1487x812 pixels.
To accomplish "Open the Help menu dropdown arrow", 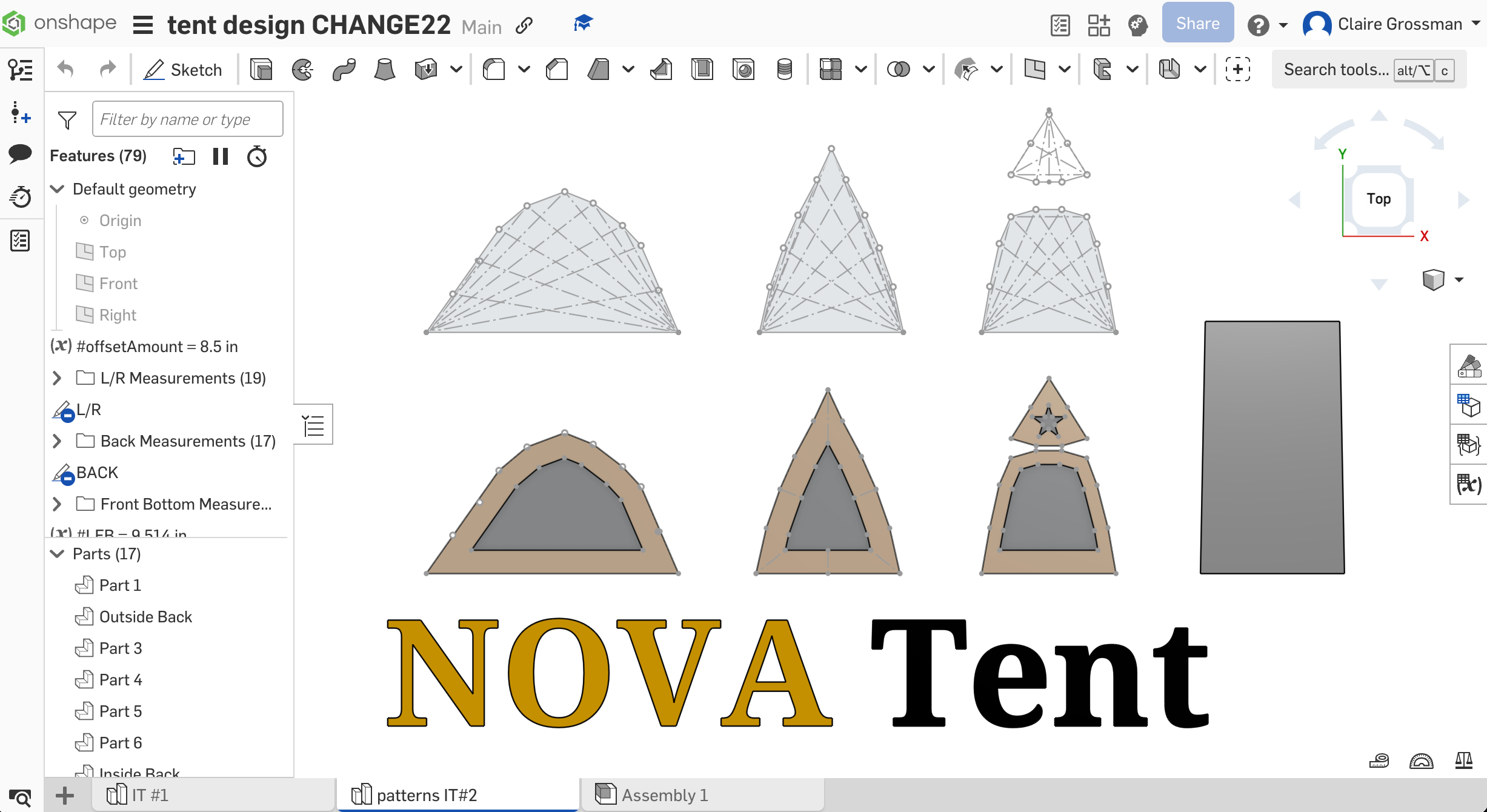I will (1283, 25).
